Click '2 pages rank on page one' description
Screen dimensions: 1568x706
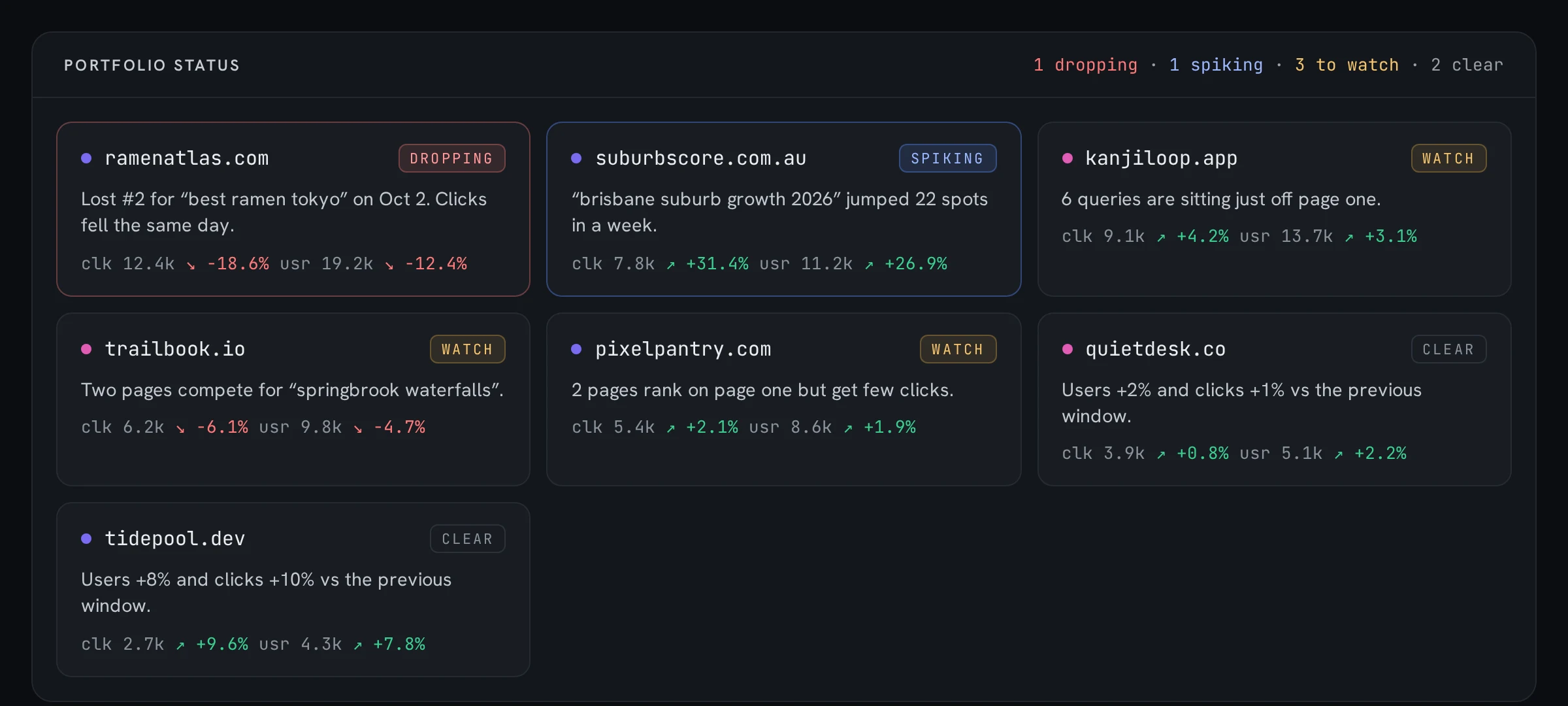[762, 390]
